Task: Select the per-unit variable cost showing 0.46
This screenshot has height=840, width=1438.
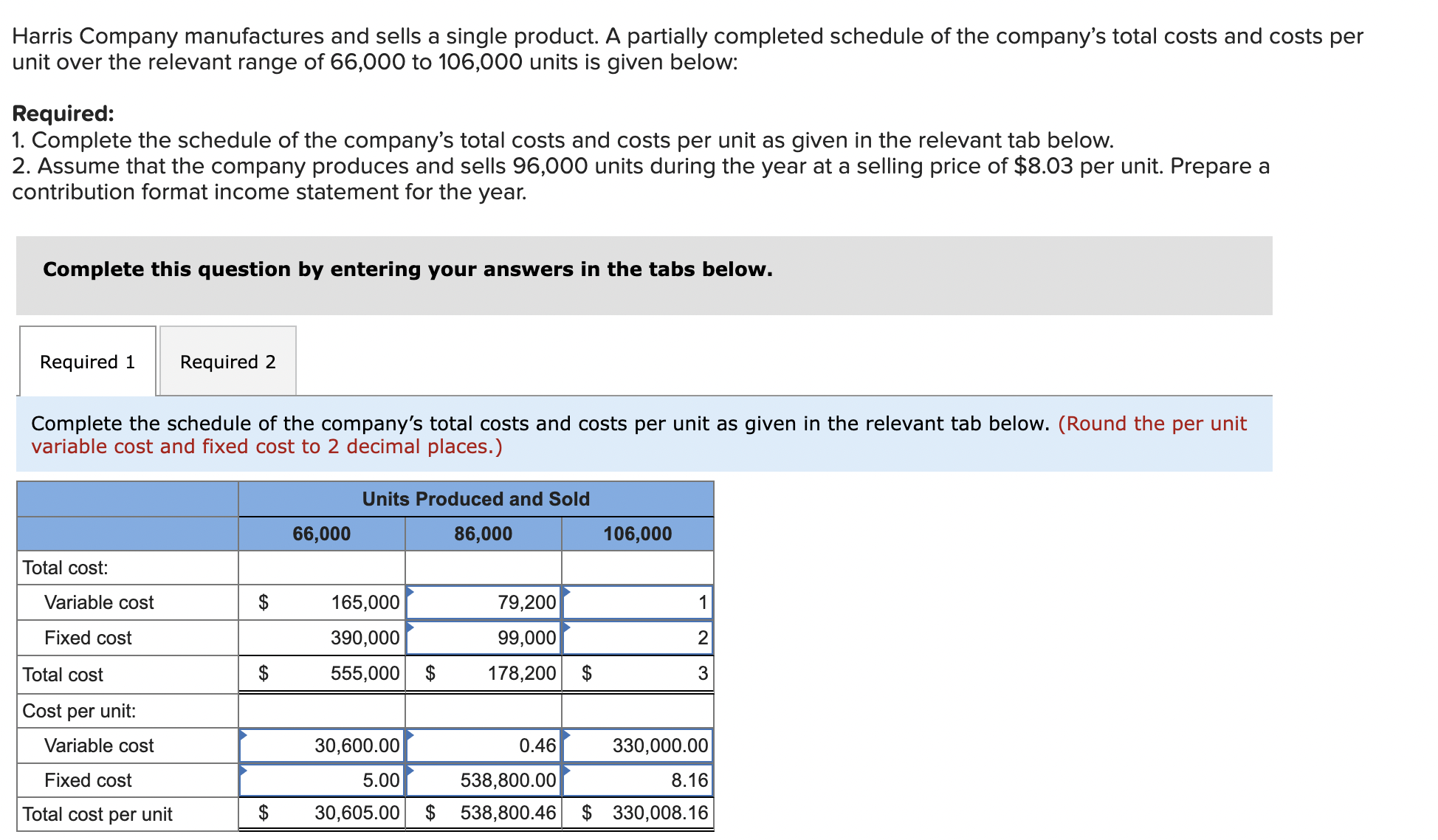Action: coord(484,746)
